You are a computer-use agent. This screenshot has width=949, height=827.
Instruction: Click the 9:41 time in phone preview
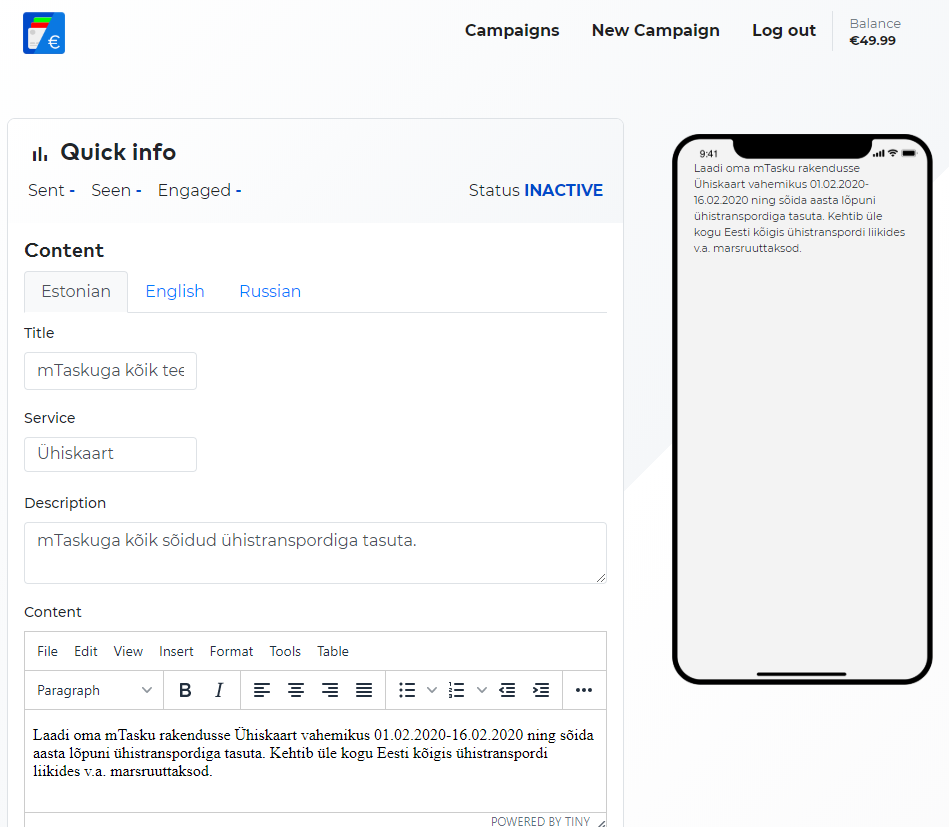point(708,154)
